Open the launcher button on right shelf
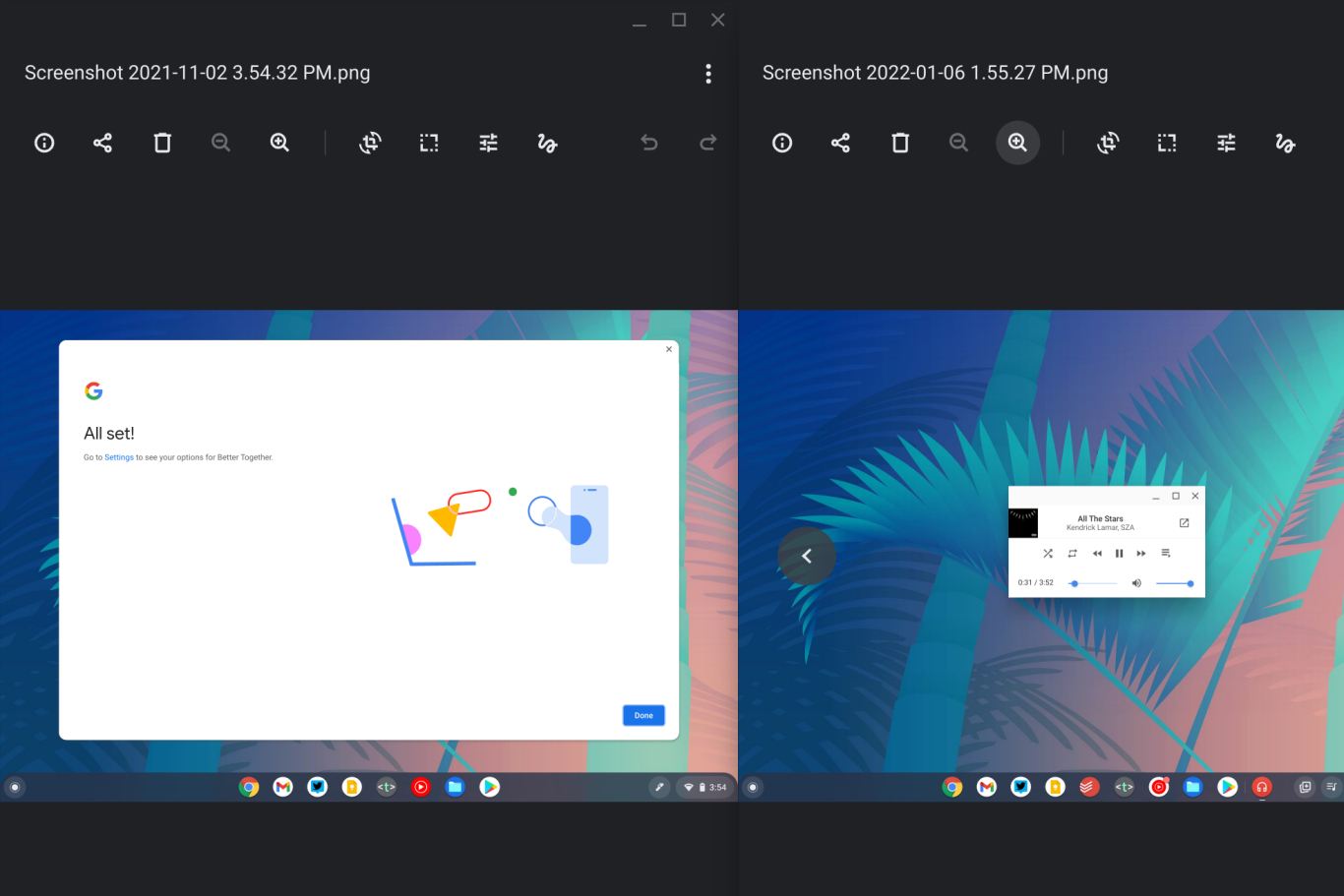Viewport: 1344px width, 896px height. [x=753, y=787]
